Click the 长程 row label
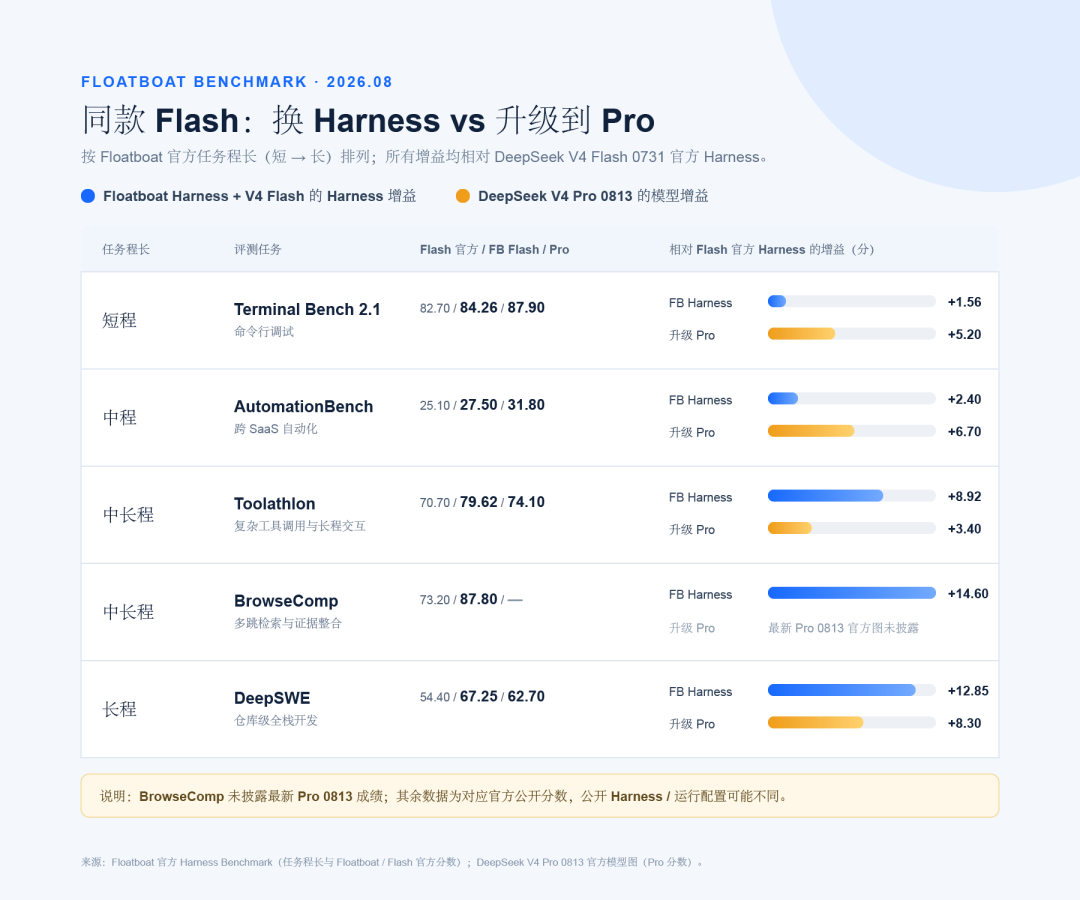This screenshot has height=900, width=1080. click(x=119, y=709)
